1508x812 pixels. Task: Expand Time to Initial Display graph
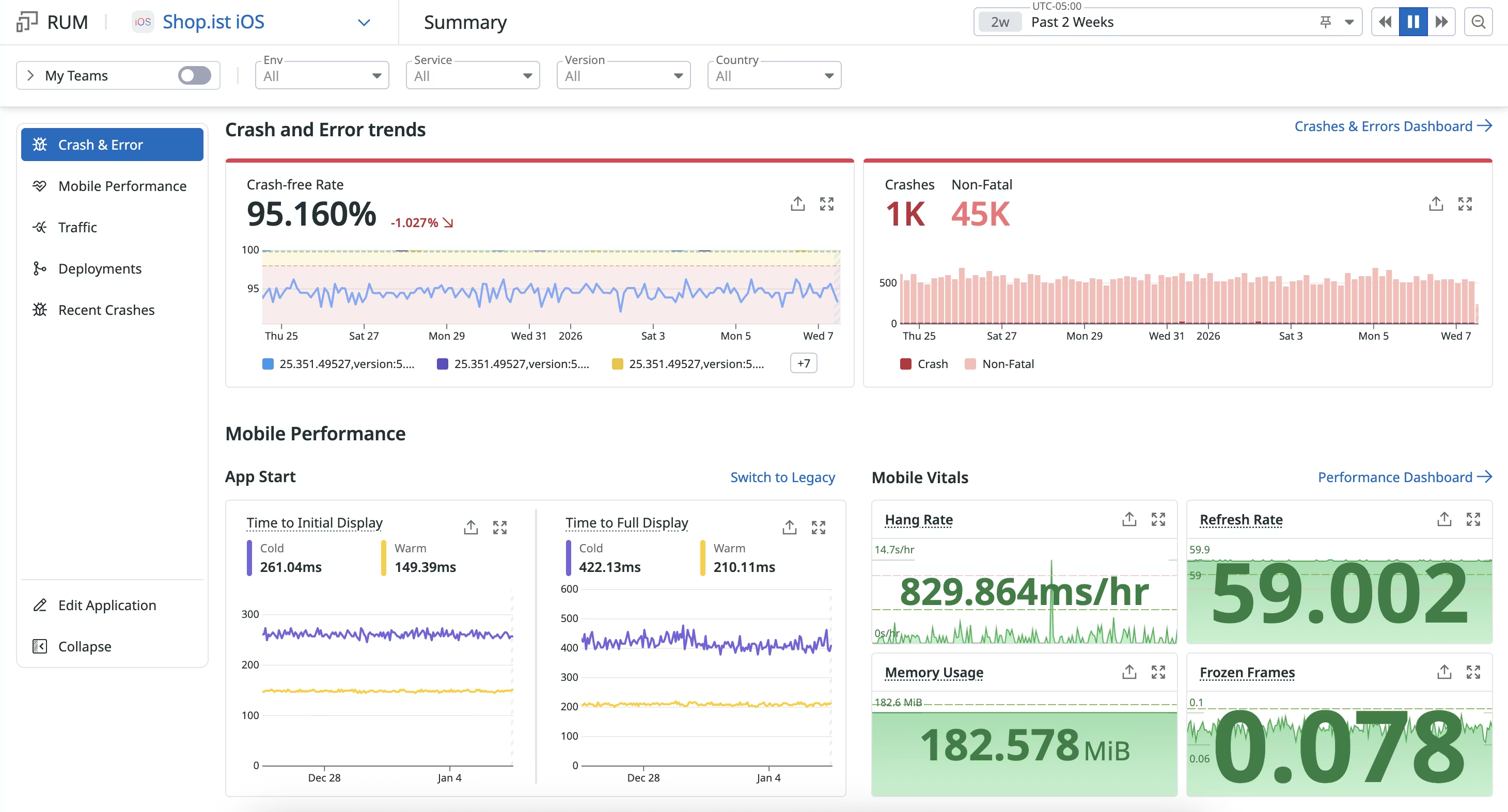click(499, 527)
